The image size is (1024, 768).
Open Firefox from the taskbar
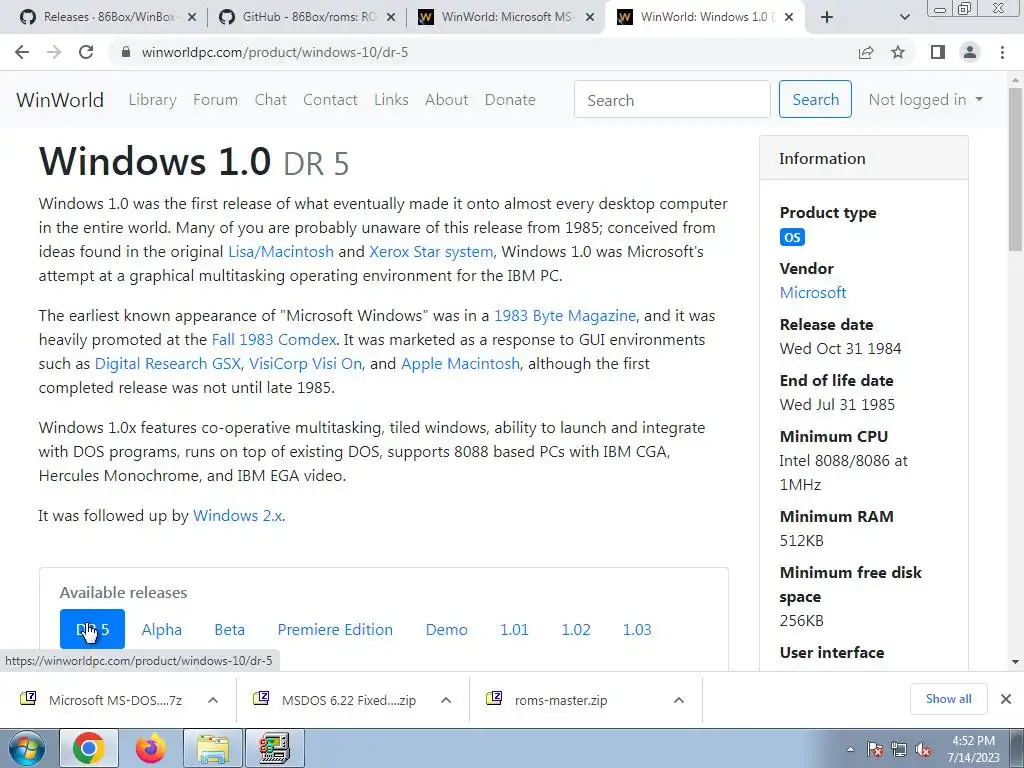pyautogui.click(x=151, y=748)
